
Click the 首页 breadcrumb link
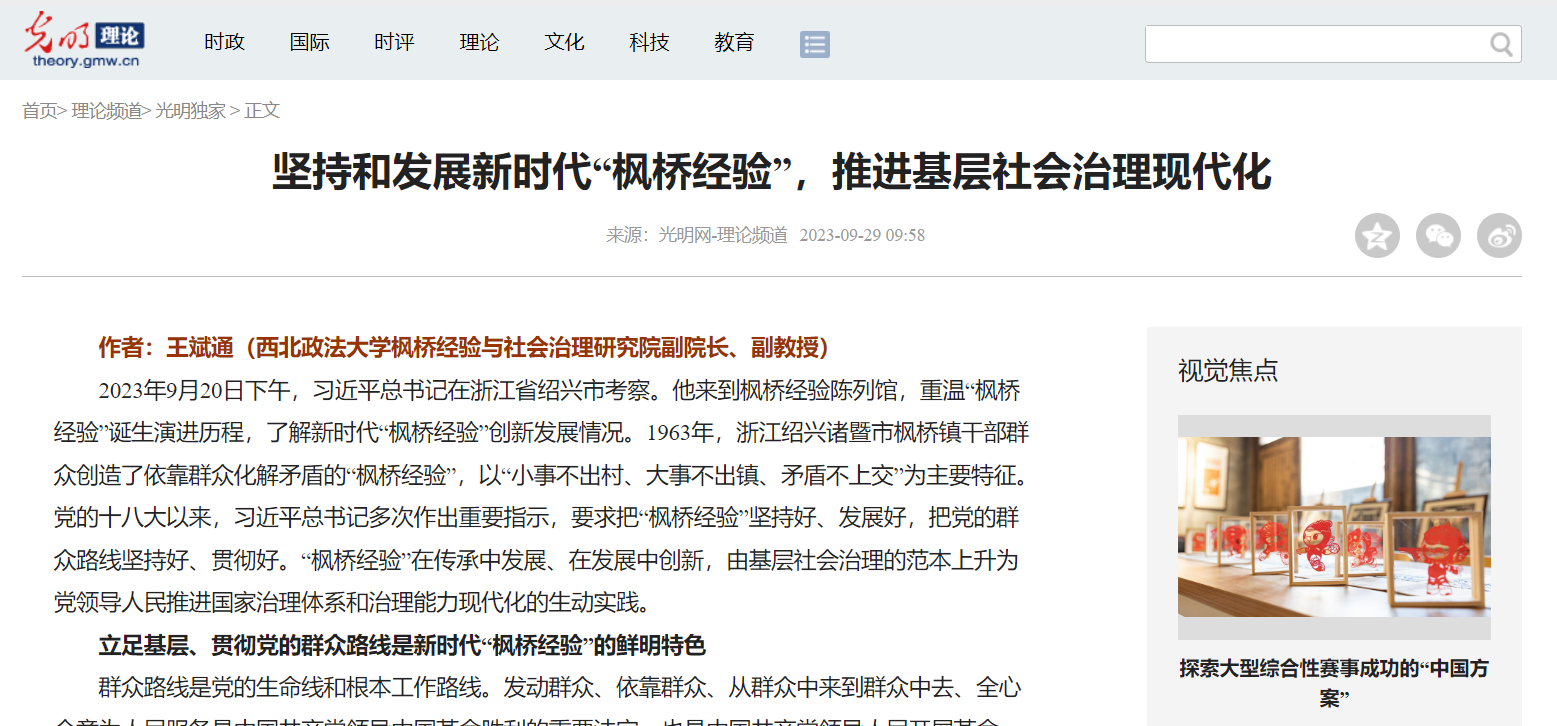point(39,111)
